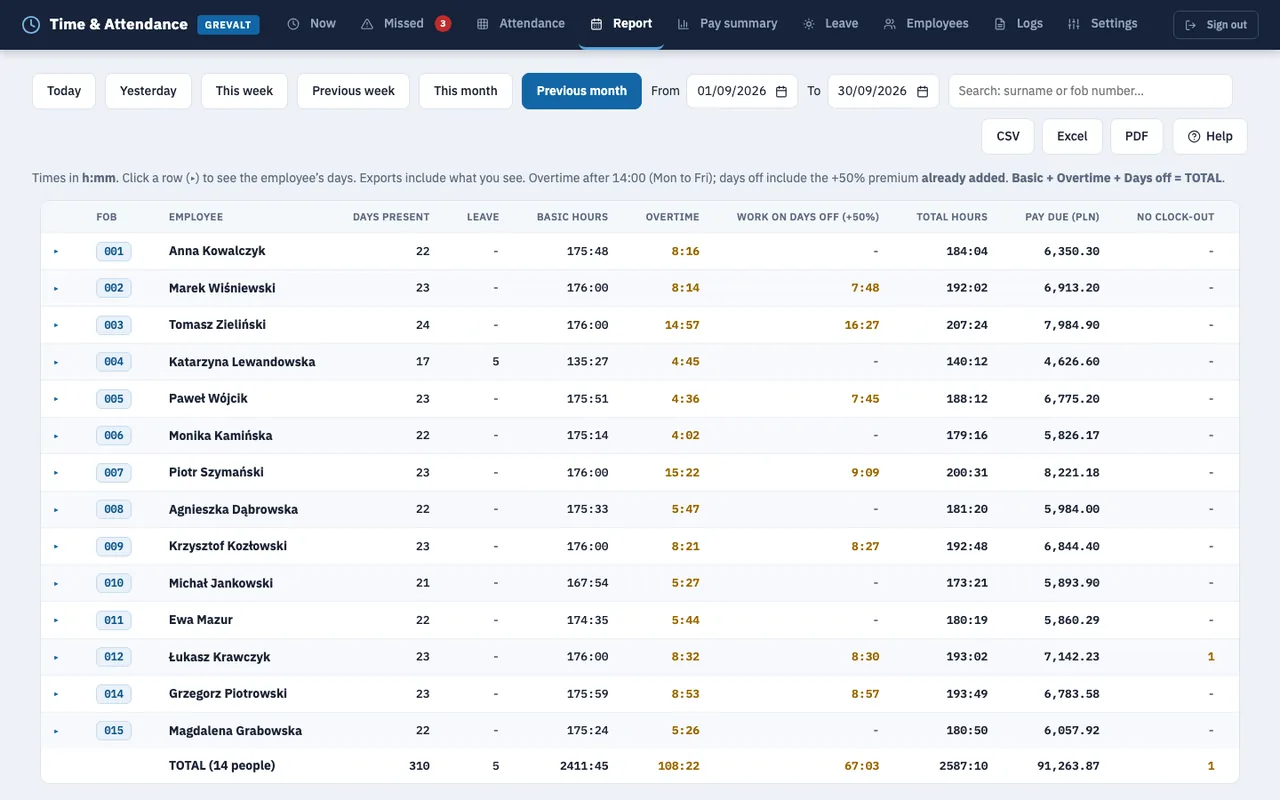Click the GREVALT company badge
1280x800 pixels.
(228, 24)
